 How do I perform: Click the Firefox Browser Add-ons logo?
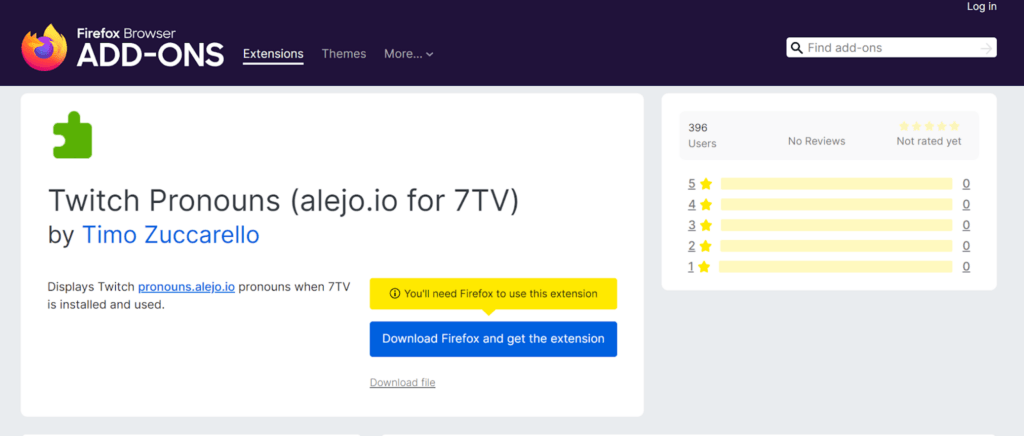(x=122, y=48)
